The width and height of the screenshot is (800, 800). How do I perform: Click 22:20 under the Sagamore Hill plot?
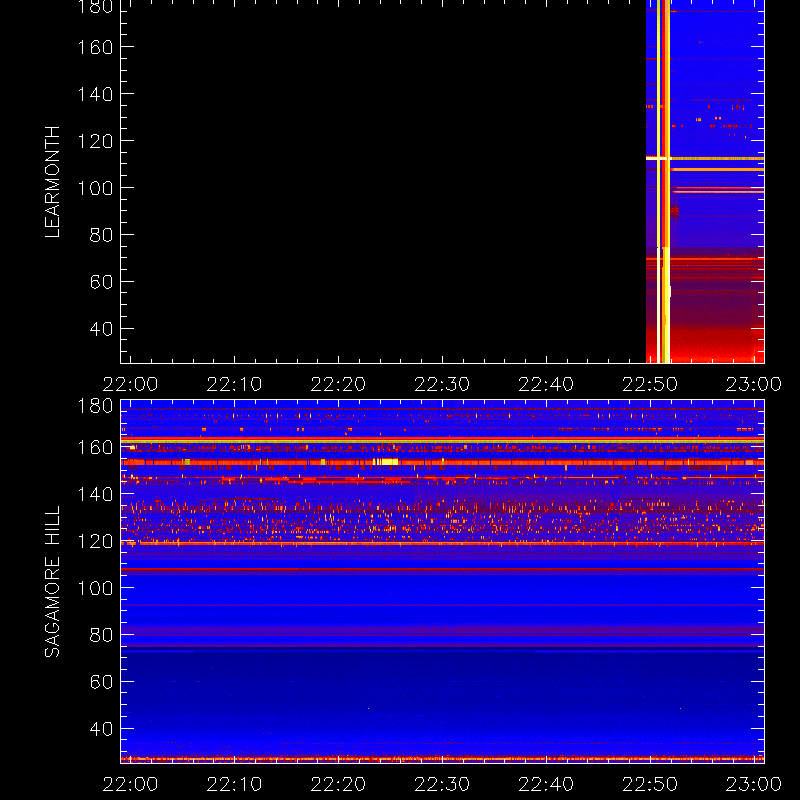pos(338,784)
